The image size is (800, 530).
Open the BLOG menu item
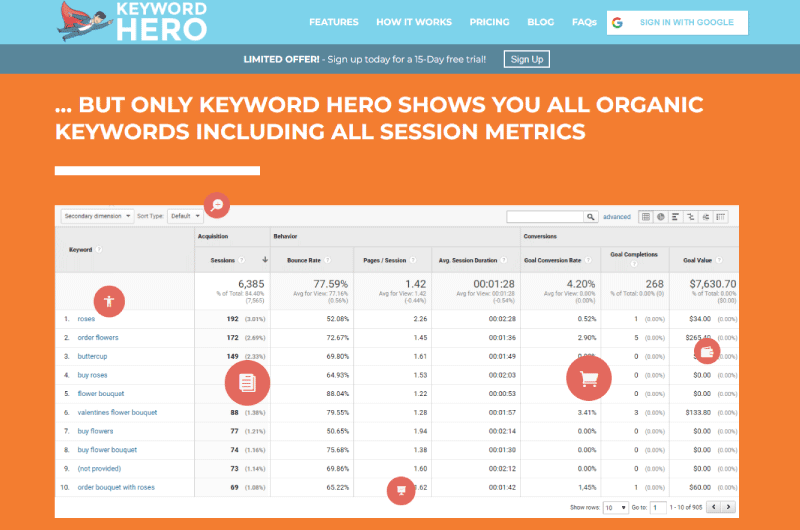point(540,22)
